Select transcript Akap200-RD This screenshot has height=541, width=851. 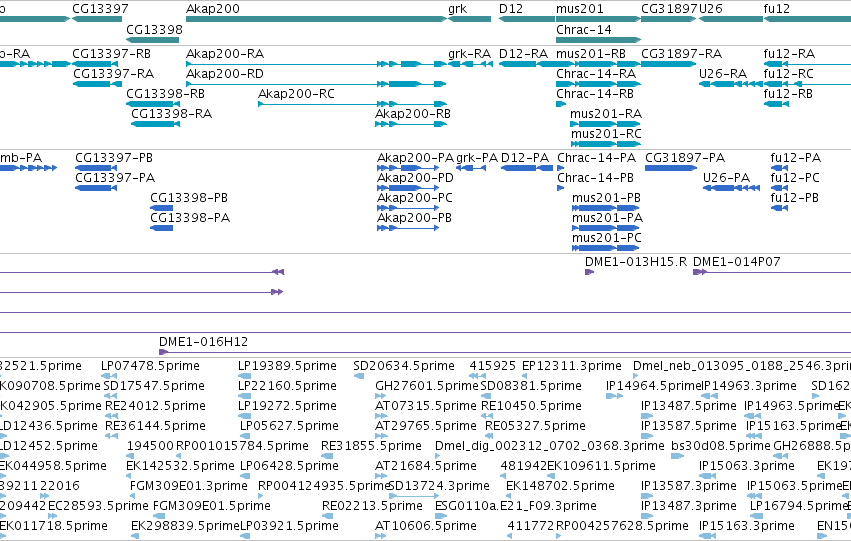[x=316, y=84]
